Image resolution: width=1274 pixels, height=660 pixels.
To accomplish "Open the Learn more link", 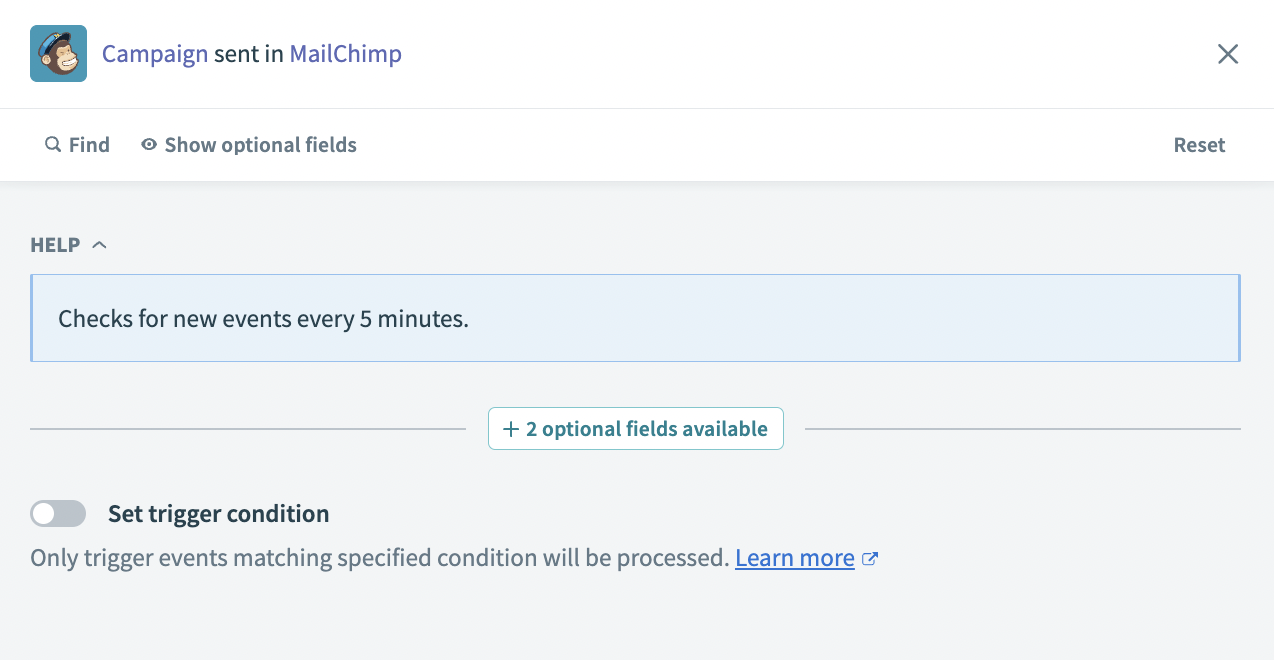I will pyautogui.click(x=794, y=558).
